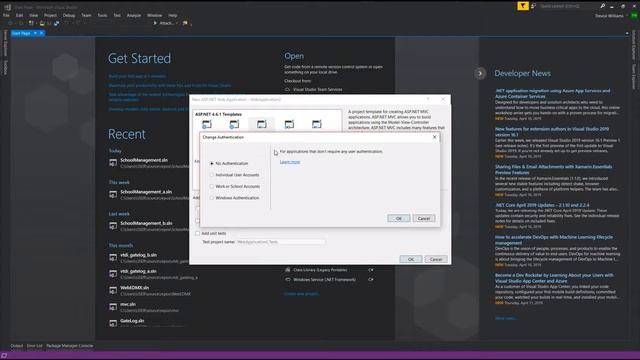Open the Package Manager Console tab
This screenshot has height=360, width=640.
coord(70,346)
